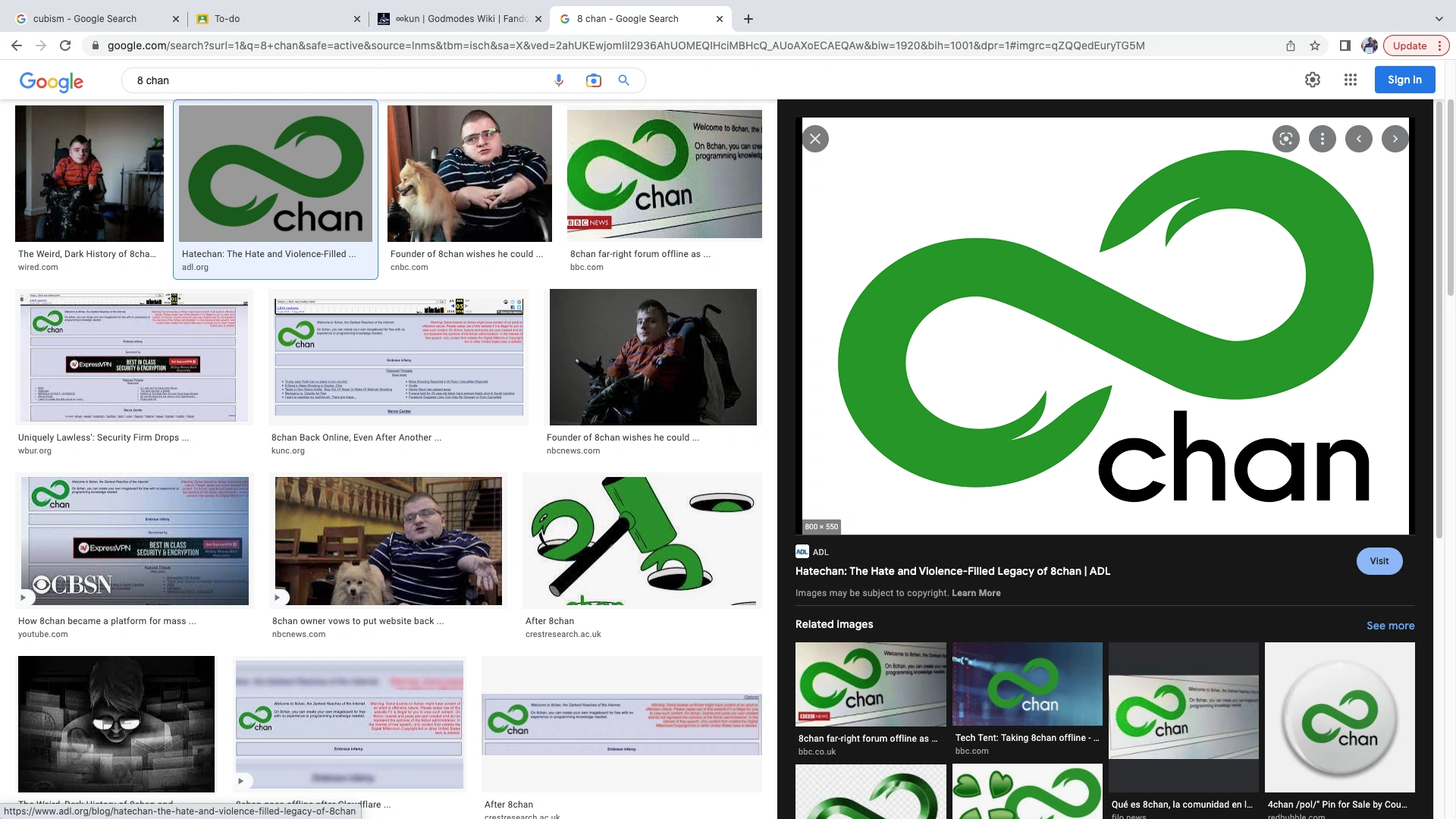Open the Google apps grid

1350,80
